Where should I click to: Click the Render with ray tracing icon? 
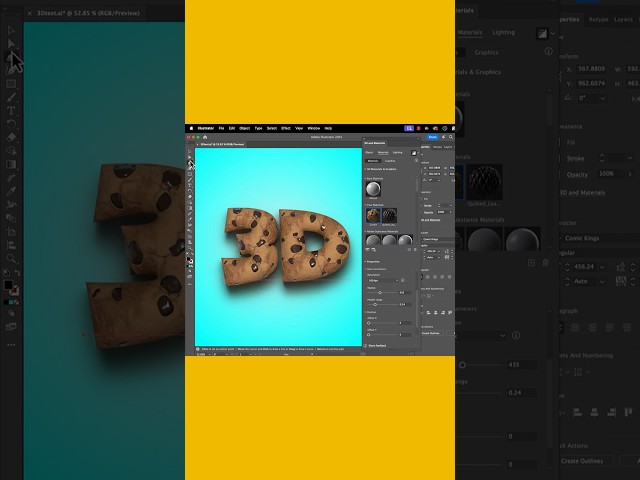[413, 153]
